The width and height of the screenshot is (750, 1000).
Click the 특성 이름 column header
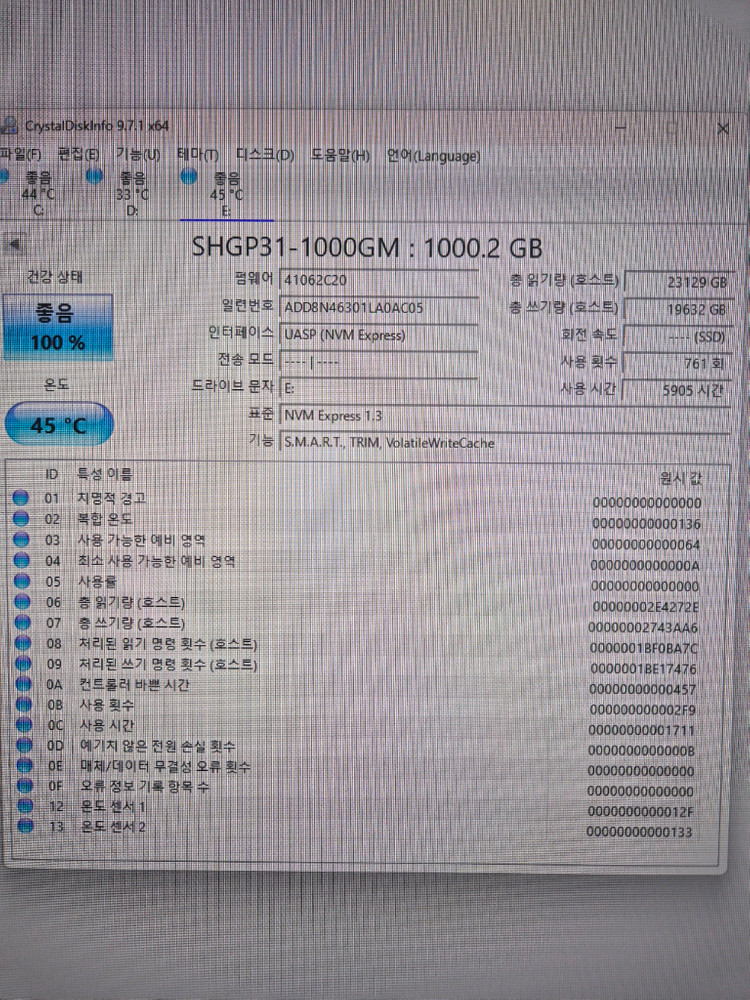point(105,474)
